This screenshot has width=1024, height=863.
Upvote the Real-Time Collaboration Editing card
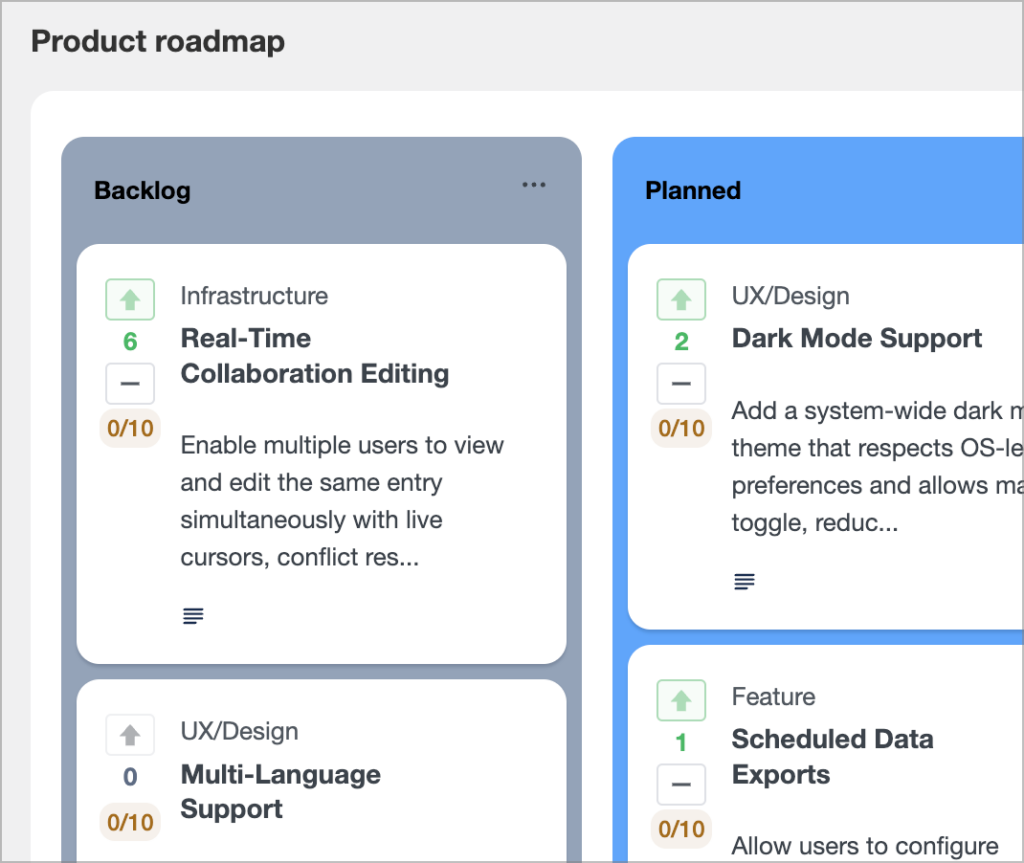[x=130, y=298]
